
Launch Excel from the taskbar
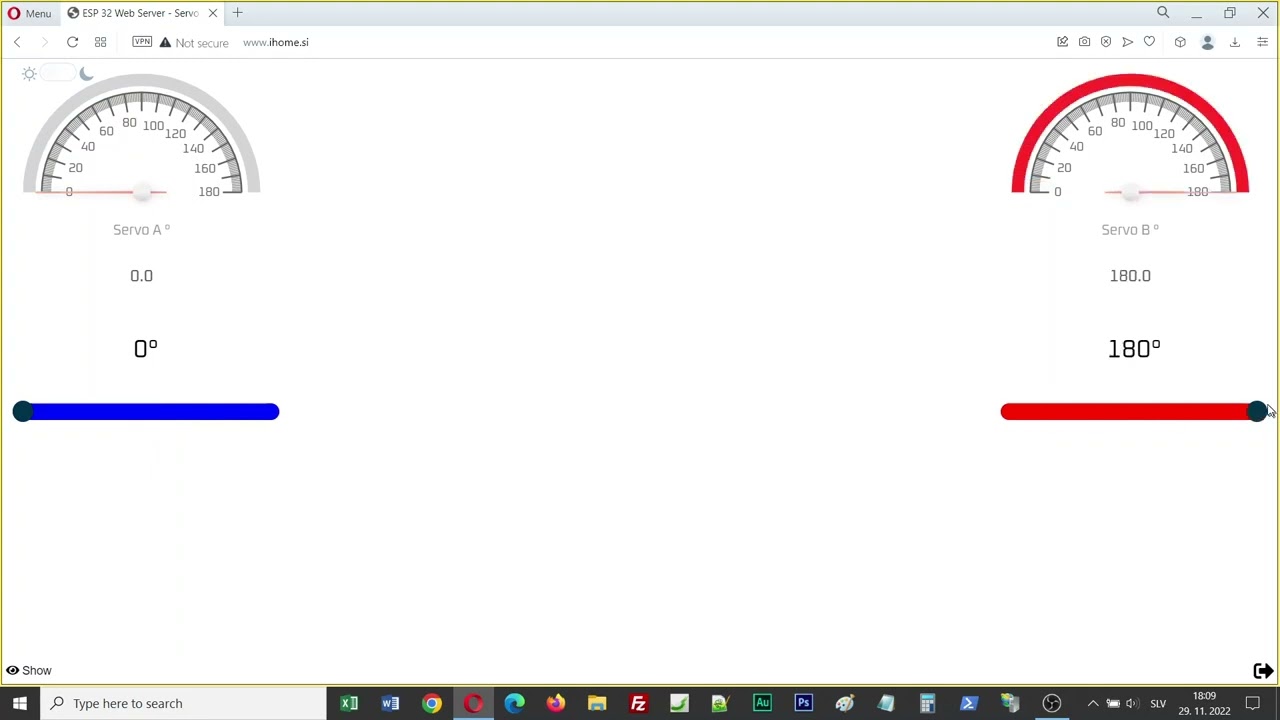click(x=349, y=703)
